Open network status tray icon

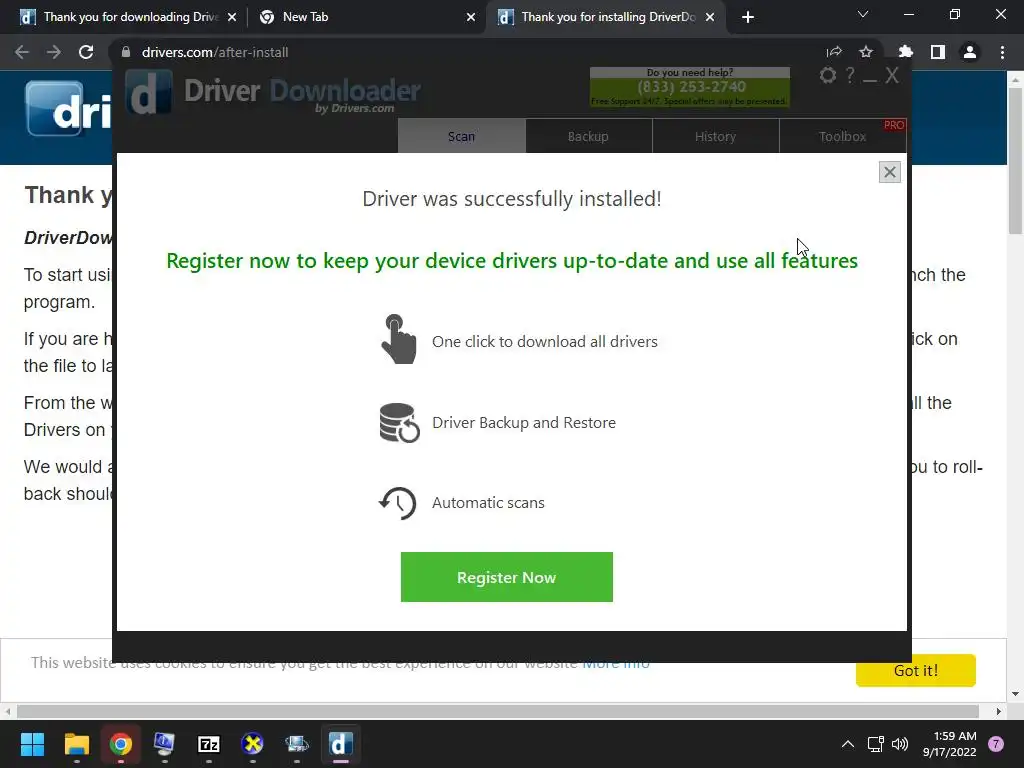coord(875,744)
